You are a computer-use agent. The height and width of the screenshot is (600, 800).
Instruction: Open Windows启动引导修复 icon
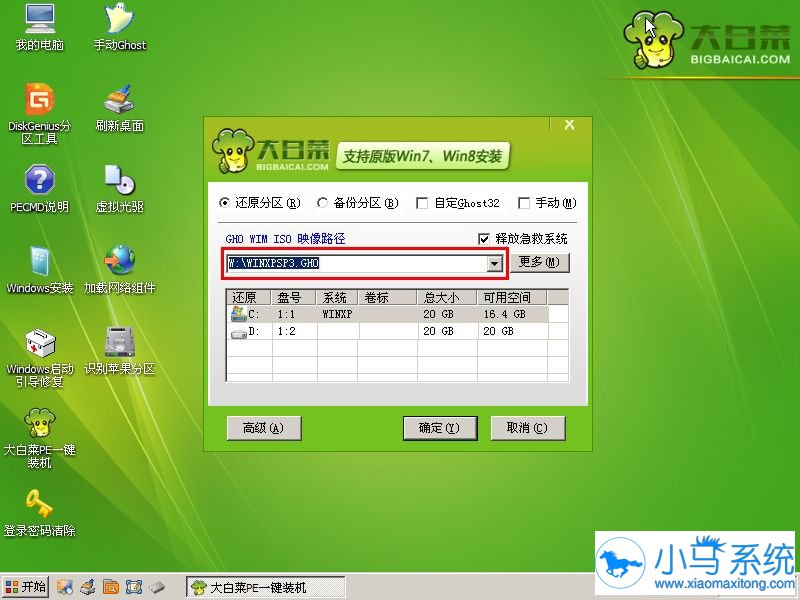click(x=39, y=358)
